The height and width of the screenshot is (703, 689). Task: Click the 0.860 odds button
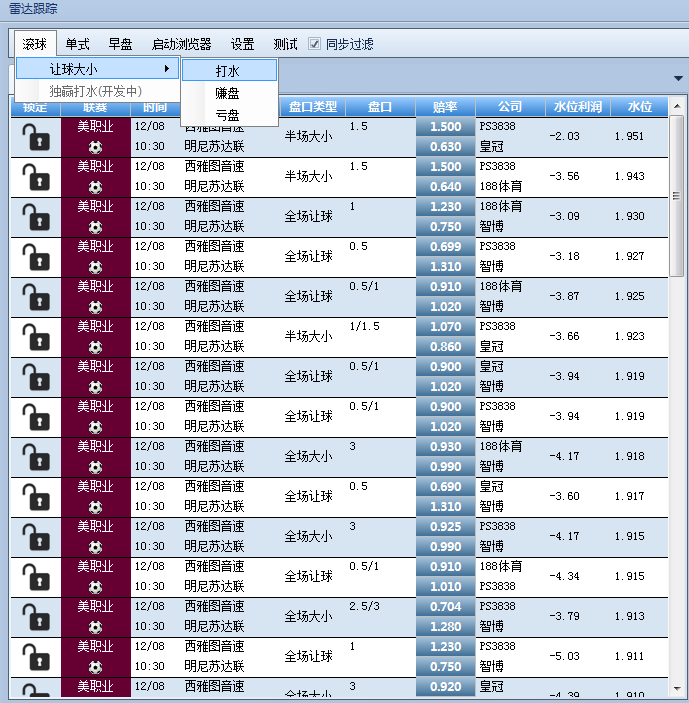click(446, 347)
